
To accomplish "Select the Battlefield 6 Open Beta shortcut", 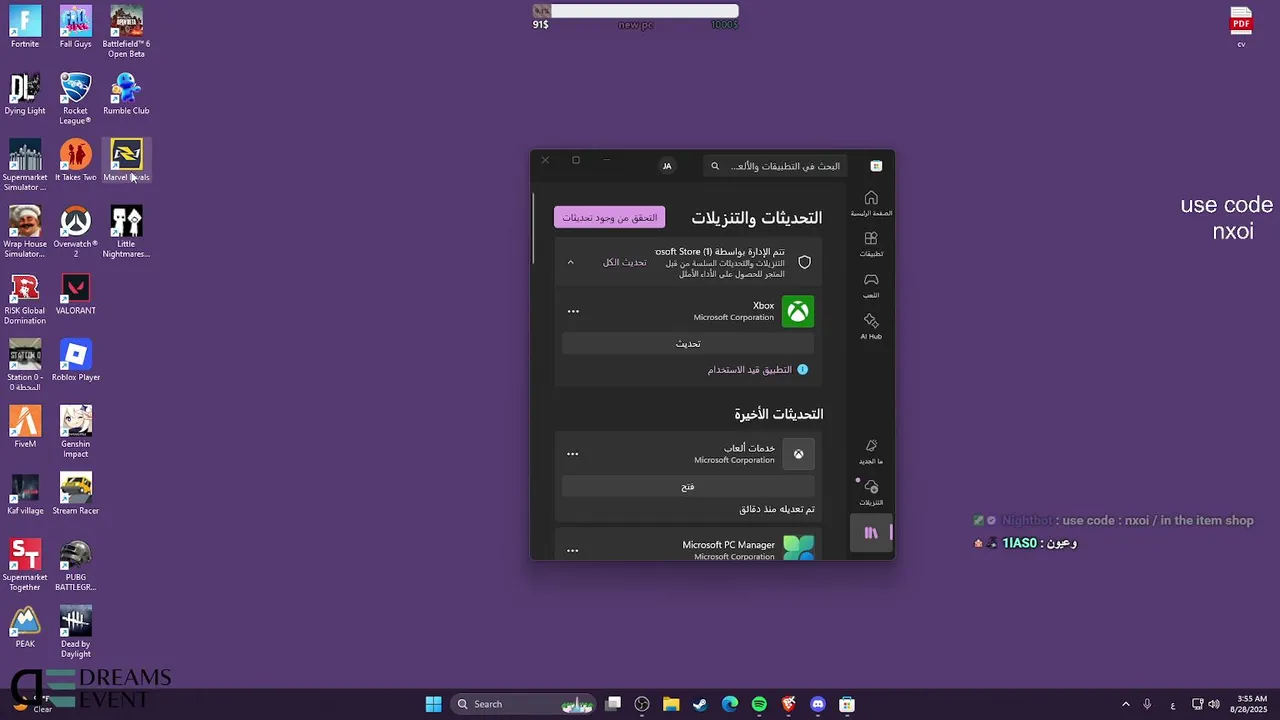I will (126, 32).
